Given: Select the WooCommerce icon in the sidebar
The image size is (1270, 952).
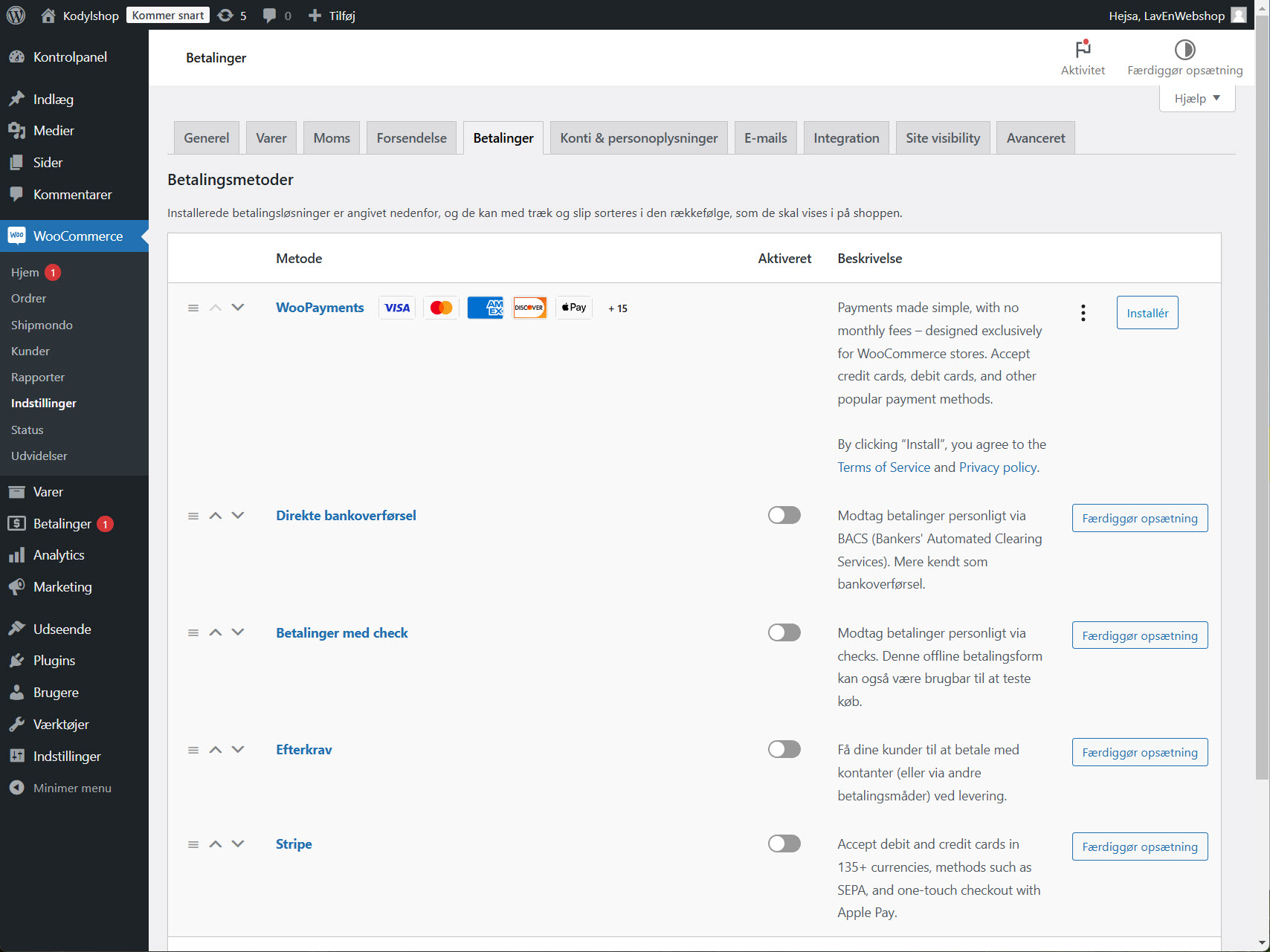Looking at the screenshot, I should [16, 236].
